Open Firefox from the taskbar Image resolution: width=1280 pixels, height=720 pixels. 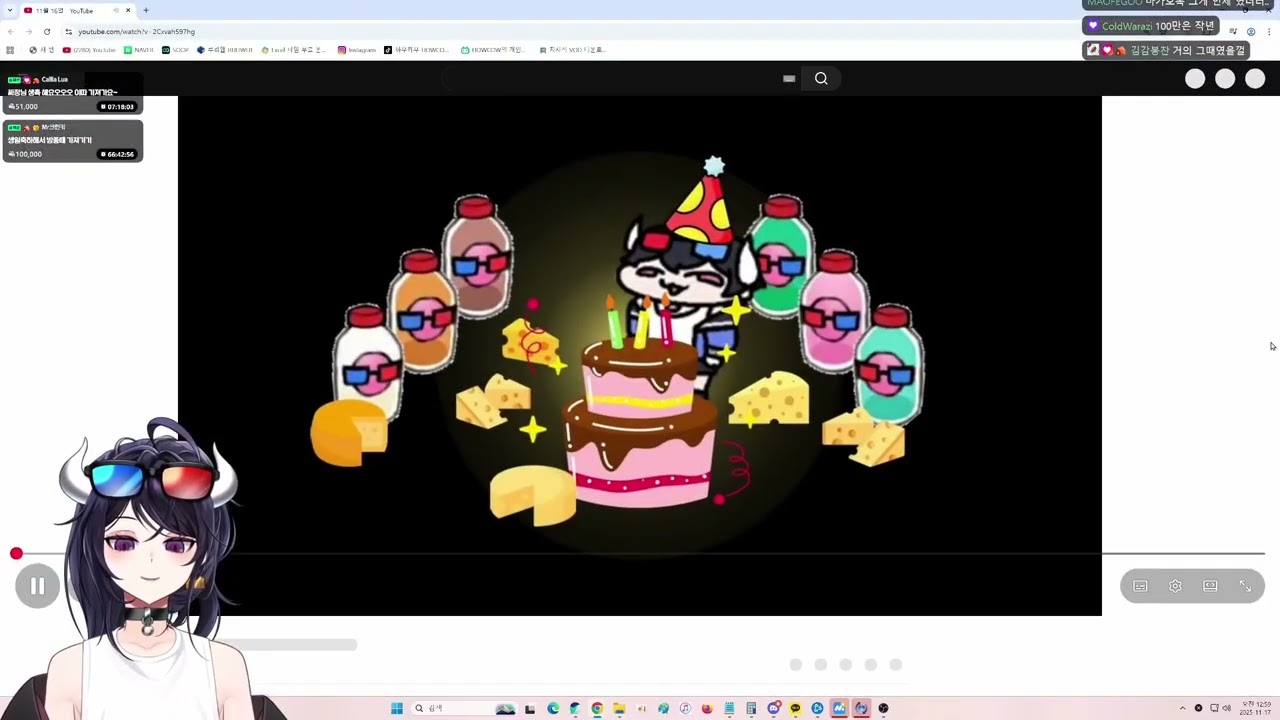coord(707,708)
